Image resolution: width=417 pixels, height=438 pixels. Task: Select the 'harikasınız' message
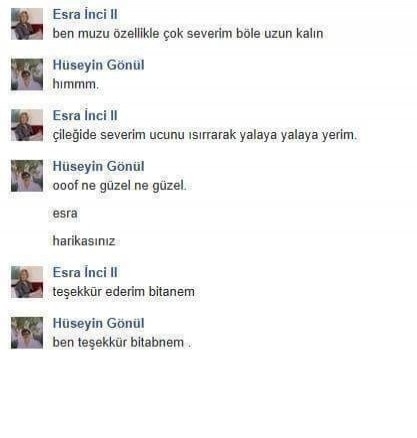click(84, 241)
